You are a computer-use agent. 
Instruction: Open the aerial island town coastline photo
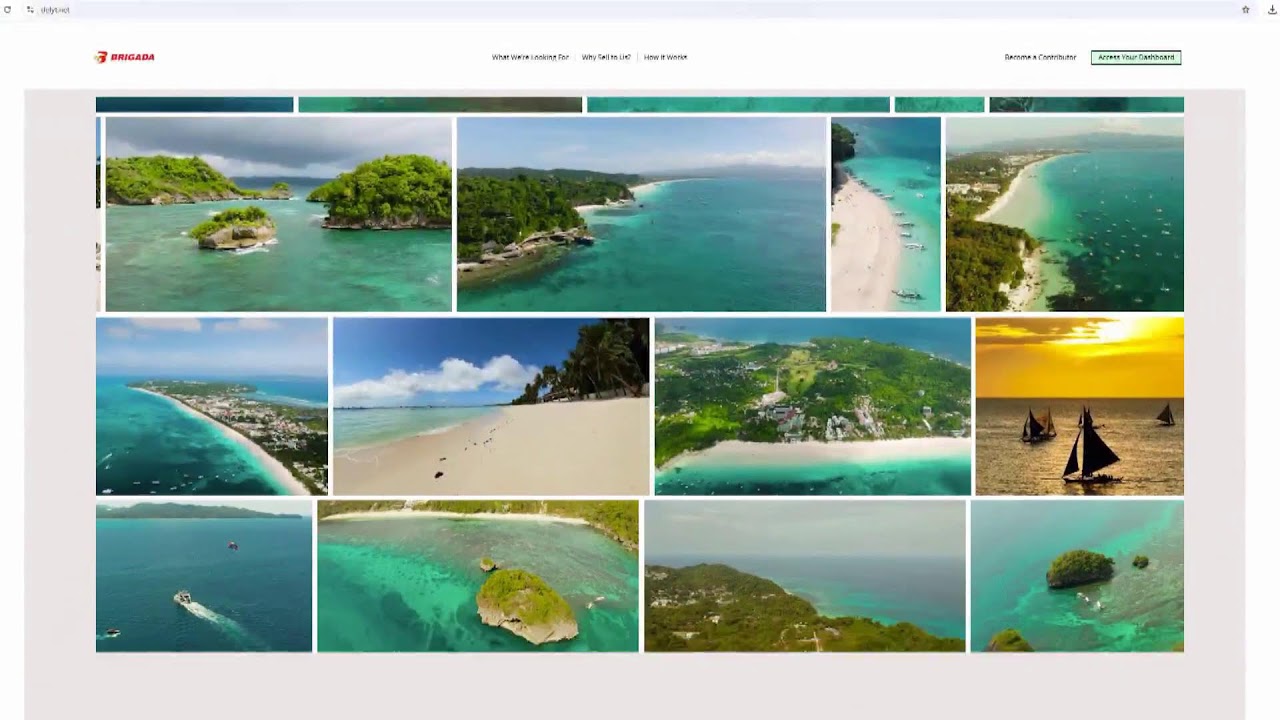pyautogui.click(x=212, y=406)
